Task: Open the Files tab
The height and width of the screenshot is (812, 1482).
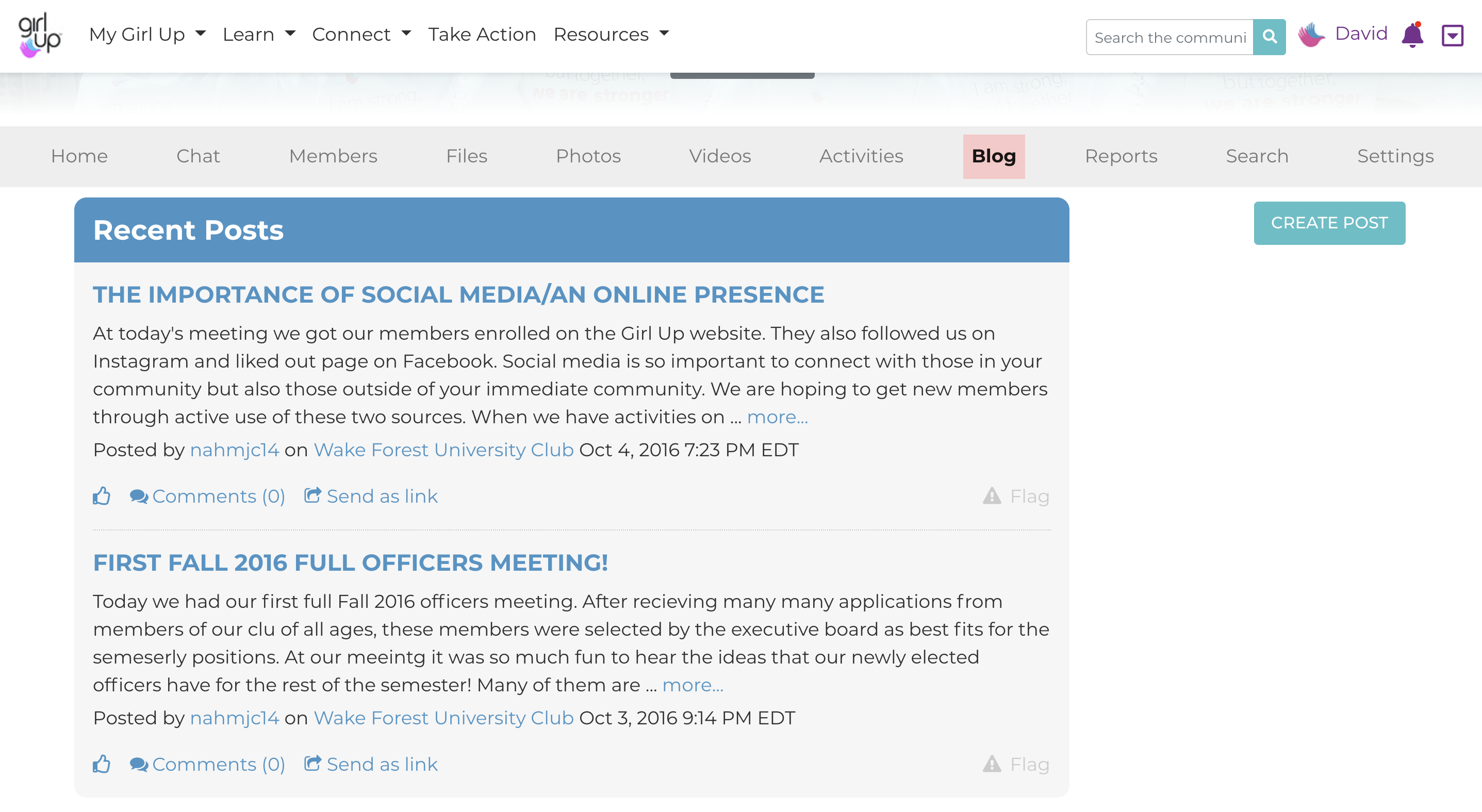Action: [x=467, y=156]
